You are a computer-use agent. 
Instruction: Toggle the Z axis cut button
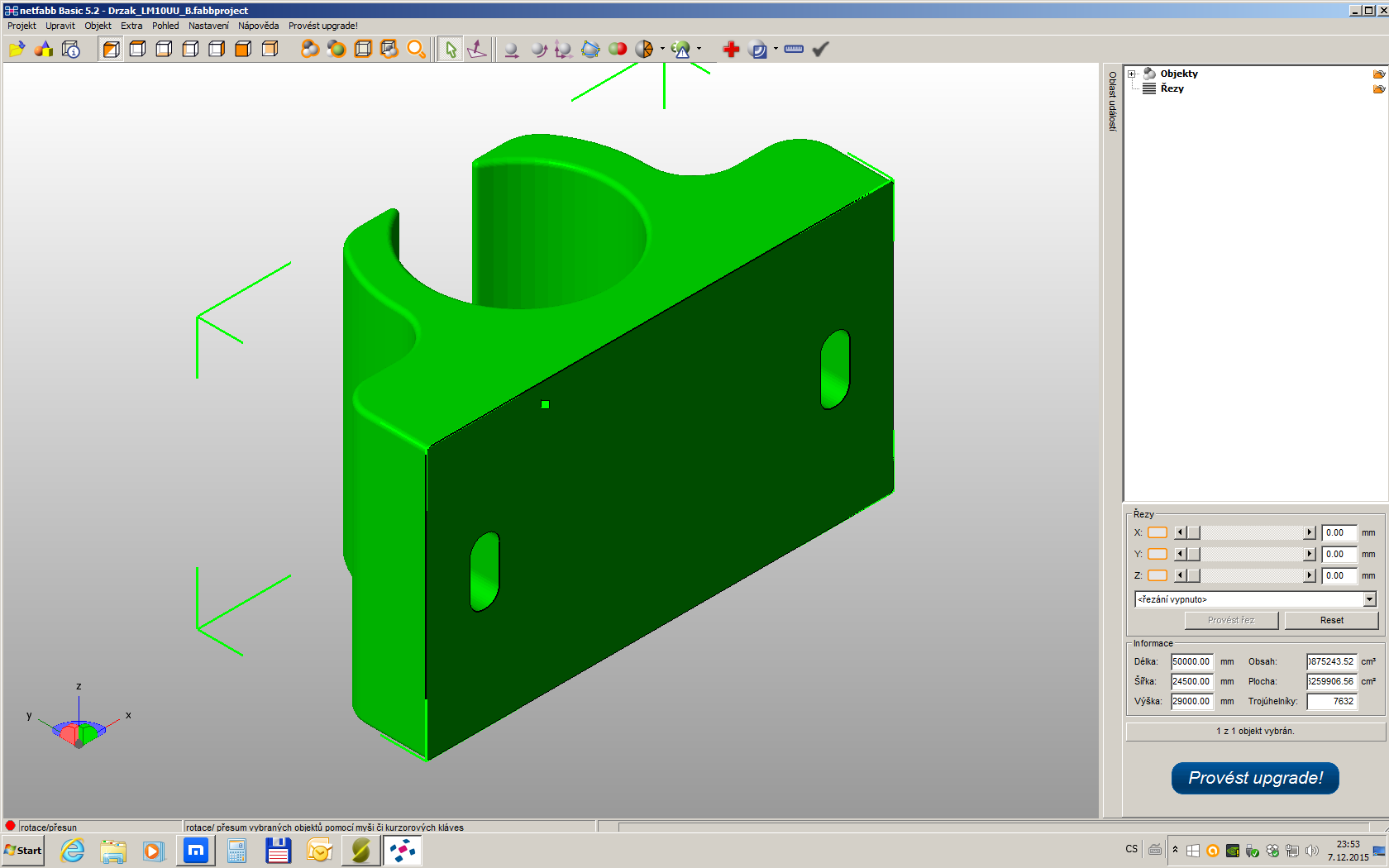tap(1157, 576)
